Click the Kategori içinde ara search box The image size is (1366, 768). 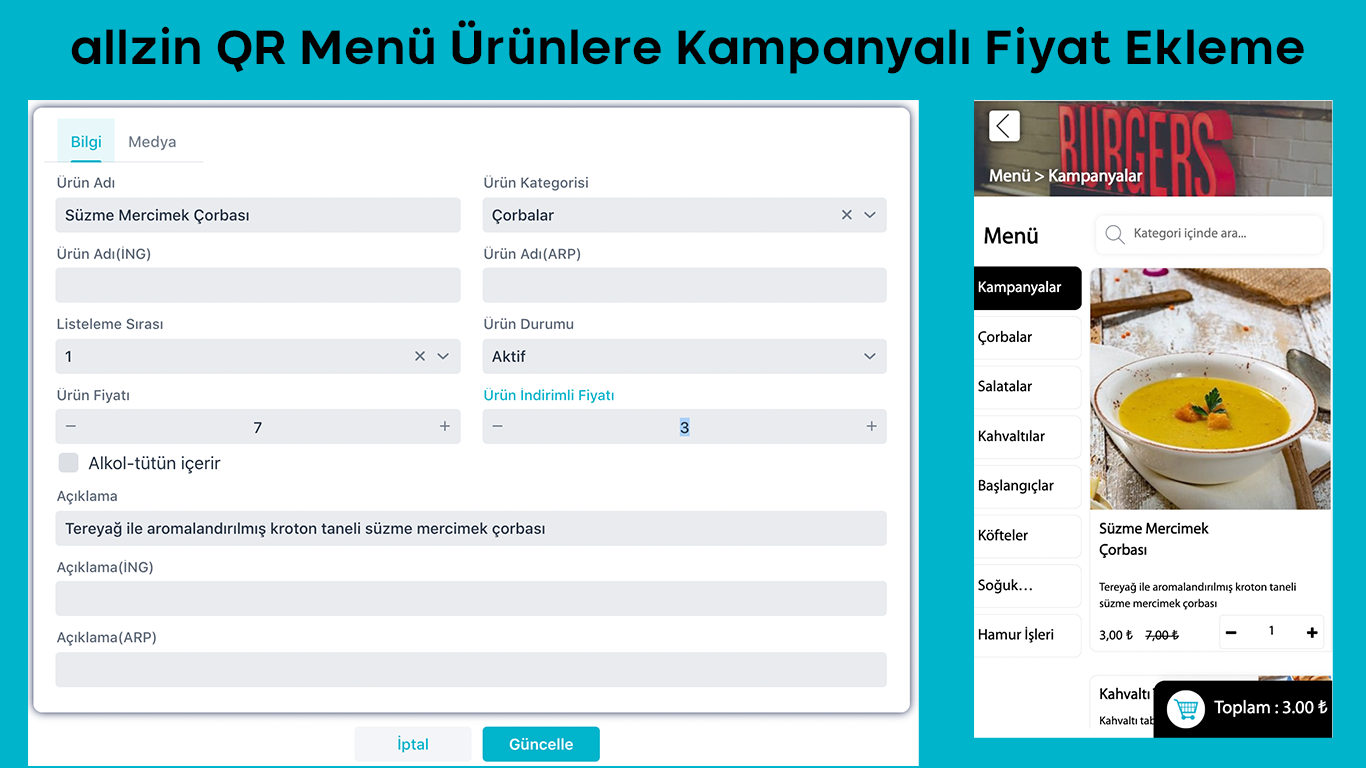tap(1209, 234)
